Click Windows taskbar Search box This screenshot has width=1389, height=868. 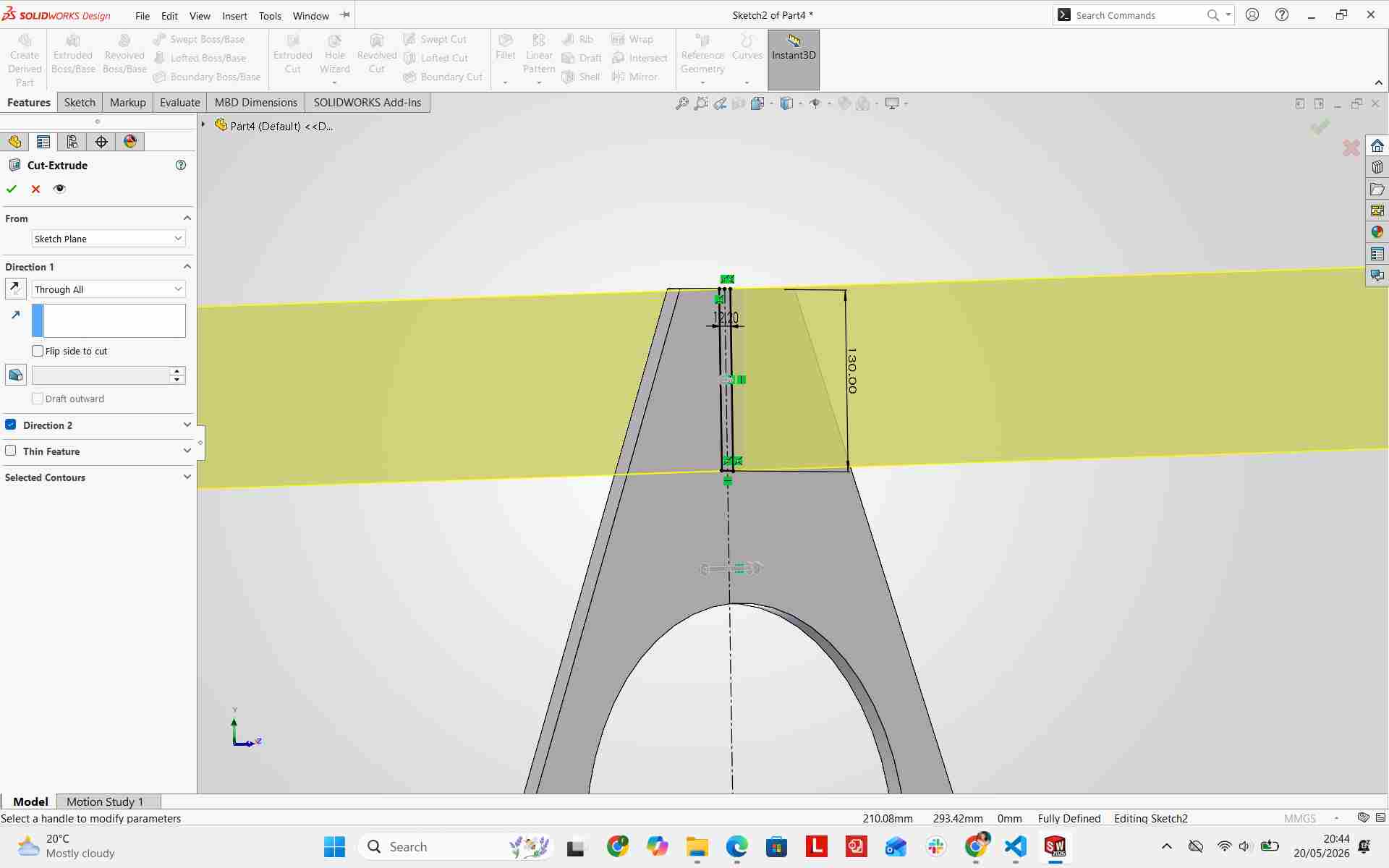(454, 846)
